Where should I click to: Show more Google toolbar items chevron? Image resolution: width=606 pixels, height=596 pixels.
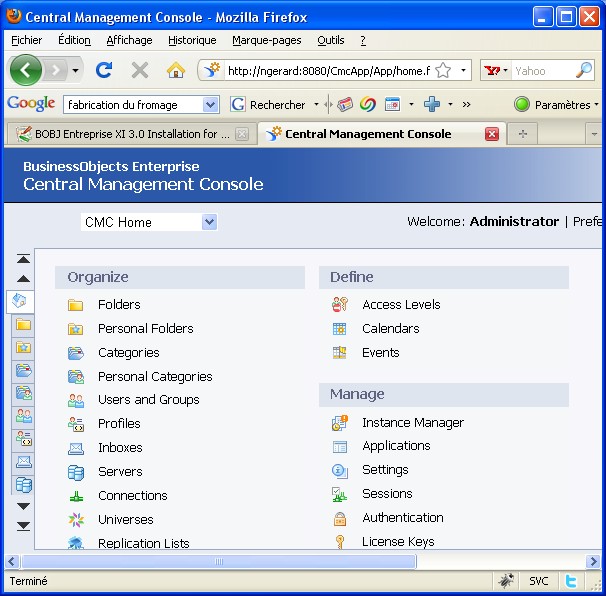coord(466,104)
